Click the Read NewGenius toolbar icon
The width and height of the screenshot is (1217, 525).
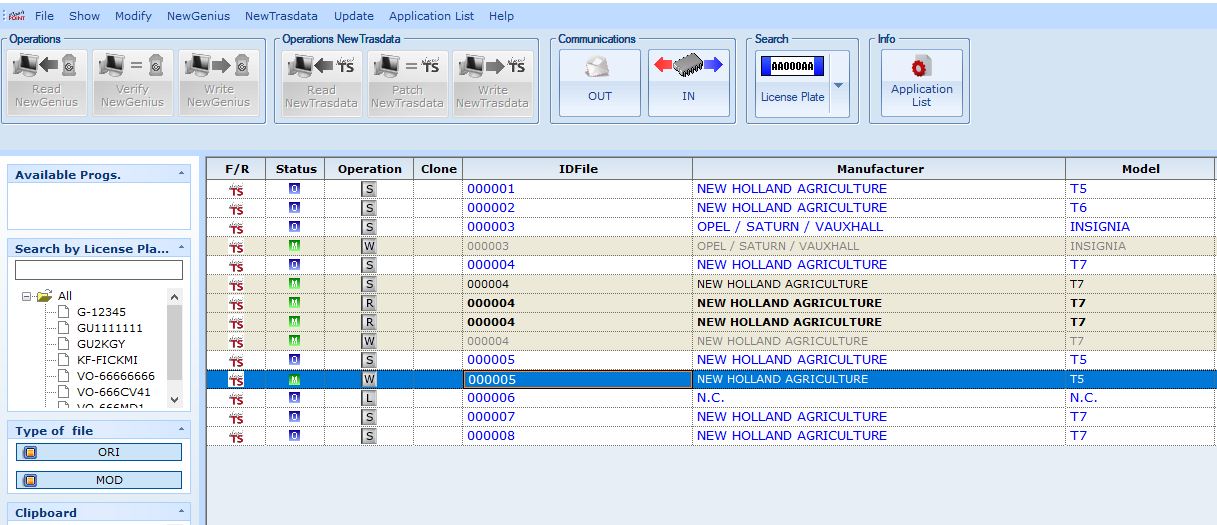47,84
